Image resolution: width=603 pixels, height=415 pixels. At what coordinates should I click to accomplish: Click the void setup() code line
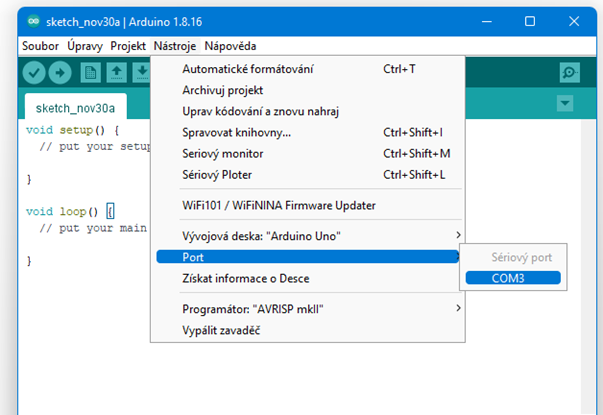(x=73, y=130)
